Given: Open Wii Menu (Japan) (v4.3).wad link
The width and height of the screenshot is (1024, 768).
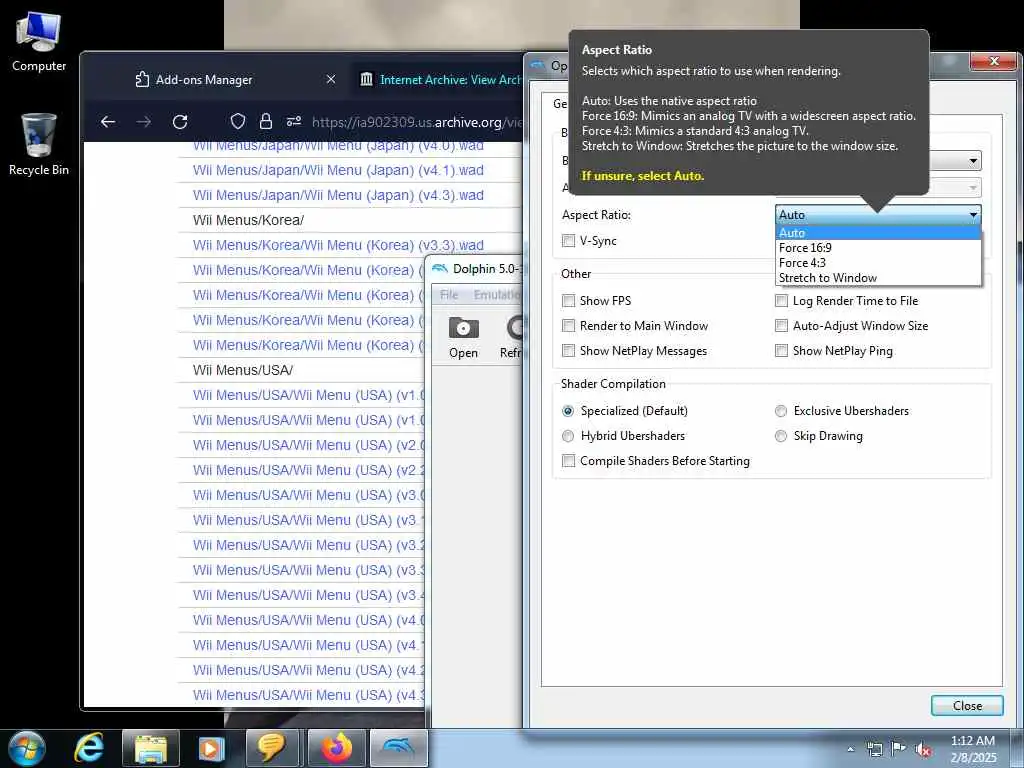Looking at the screenshot, I should 338,195.
